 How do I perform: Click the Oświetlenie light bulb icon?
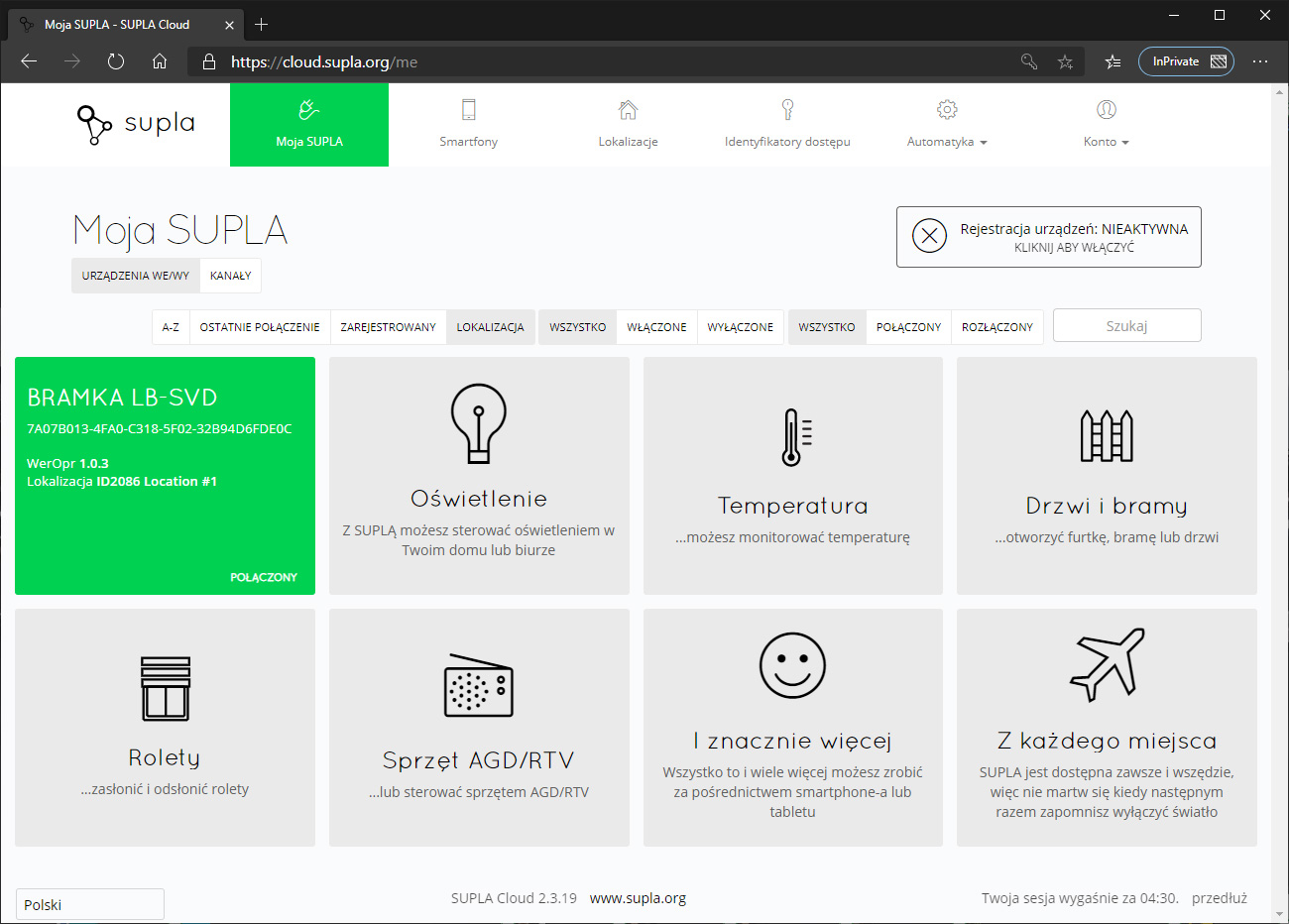[479, 423]
